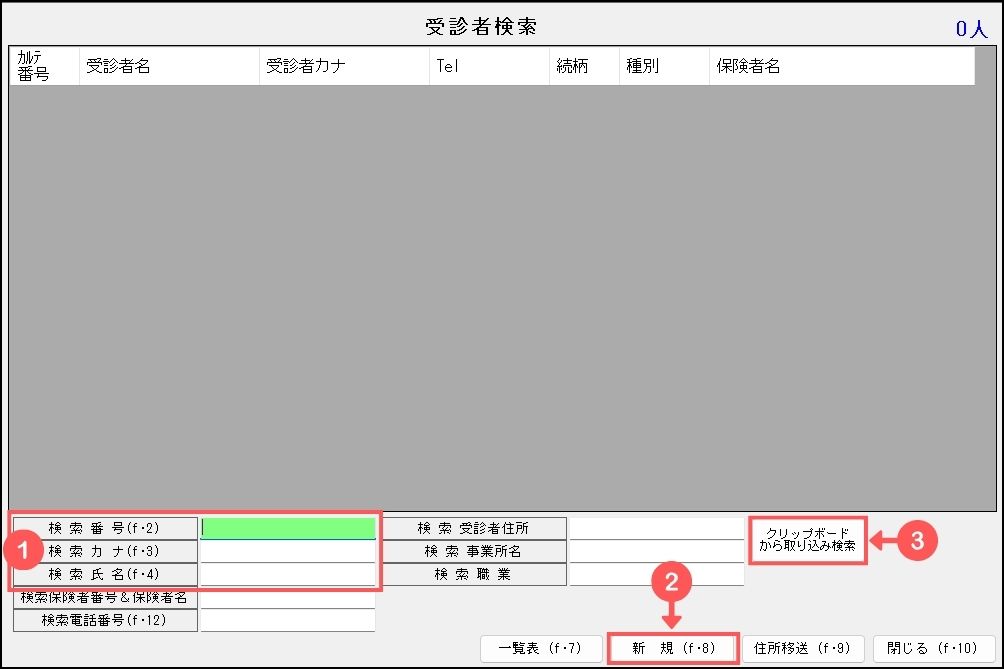The image size is (1004, 669).
Task: Click the 検索番号(f·2) button
Action: [104, 528]
